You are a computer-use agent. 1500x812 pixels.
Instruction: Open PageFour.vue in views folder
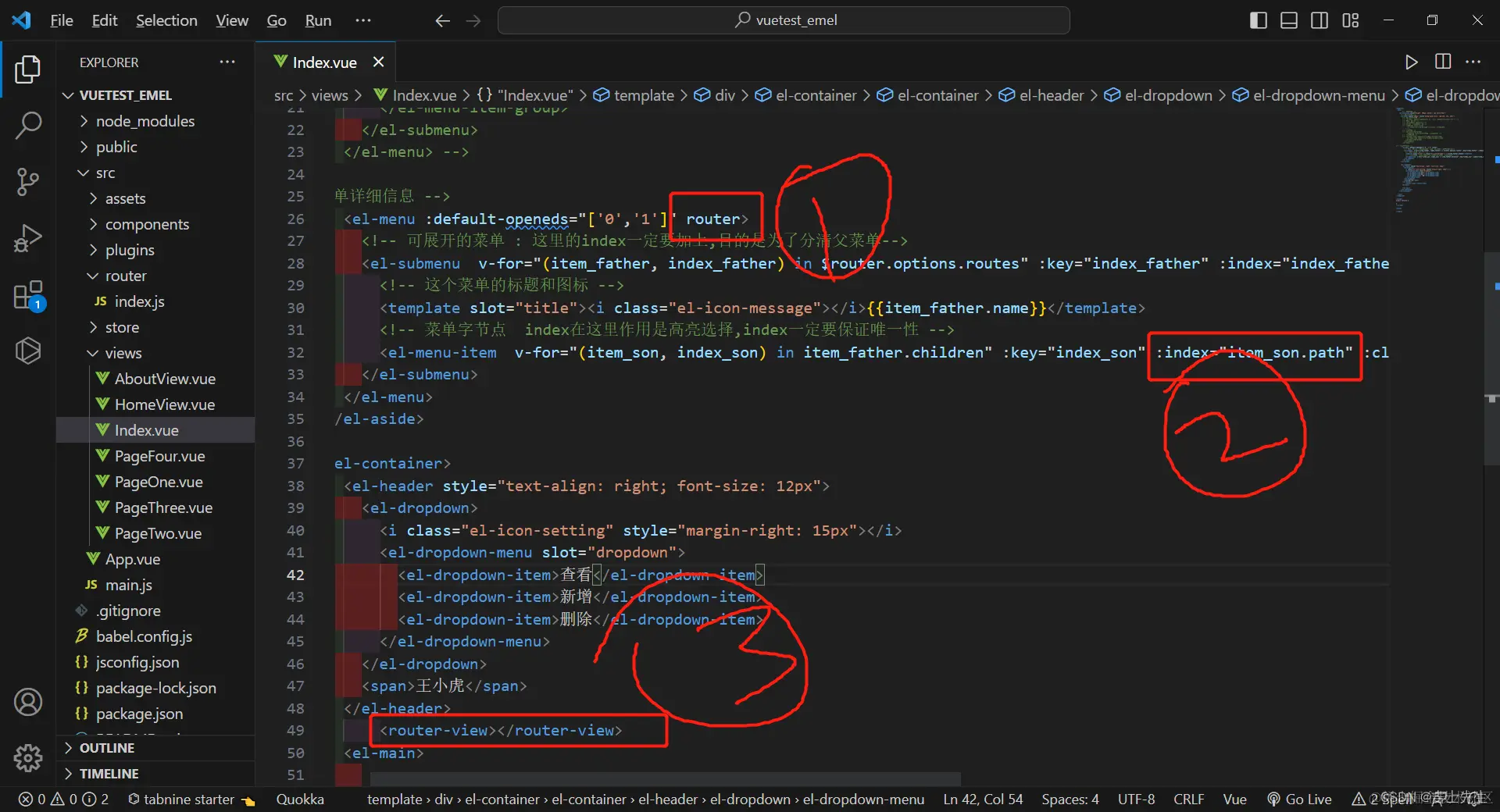pos(159,456)
